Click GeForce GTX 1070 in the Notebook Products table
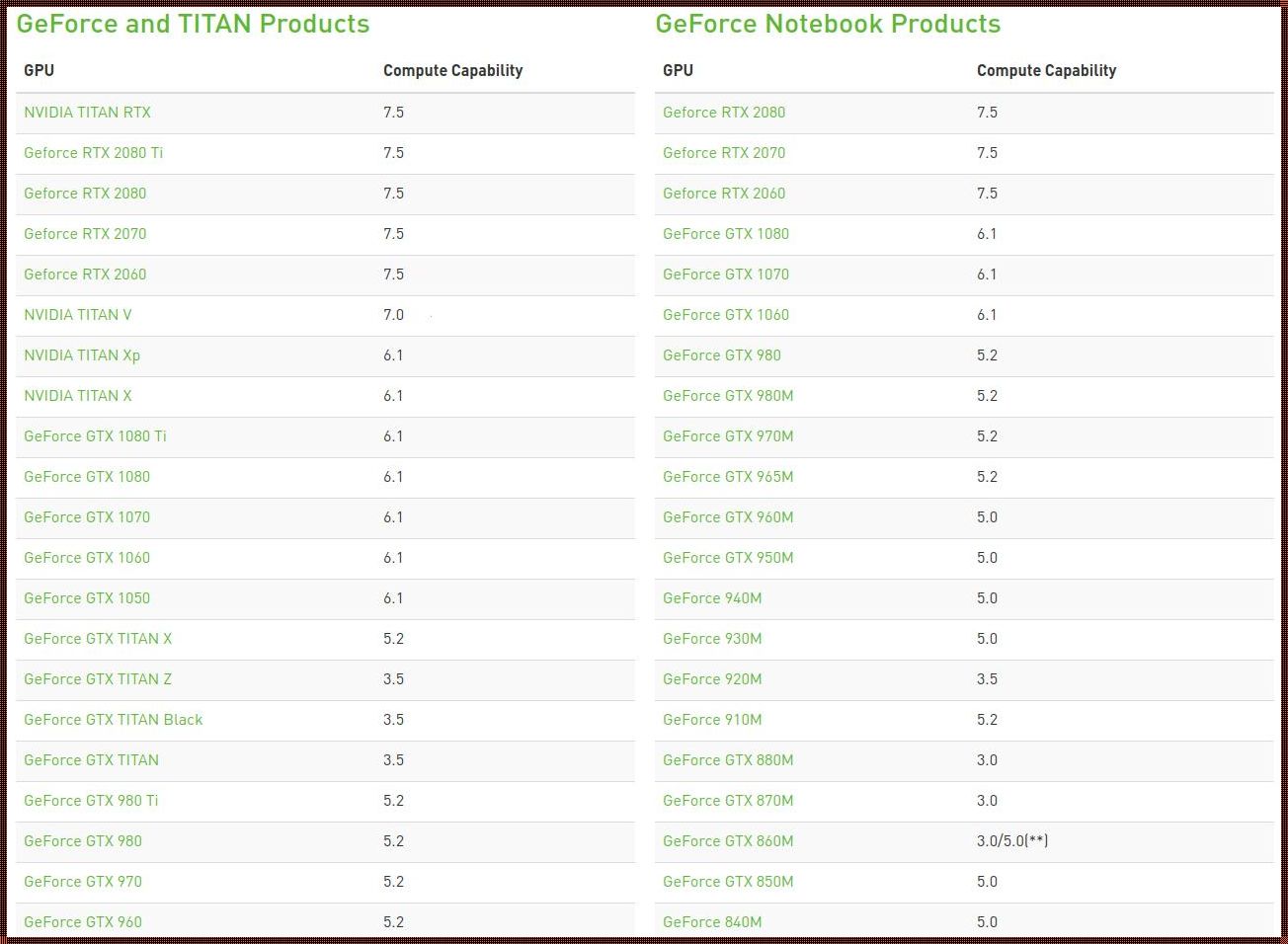This screenshot has width=1288, height=944. coord(726,275)
